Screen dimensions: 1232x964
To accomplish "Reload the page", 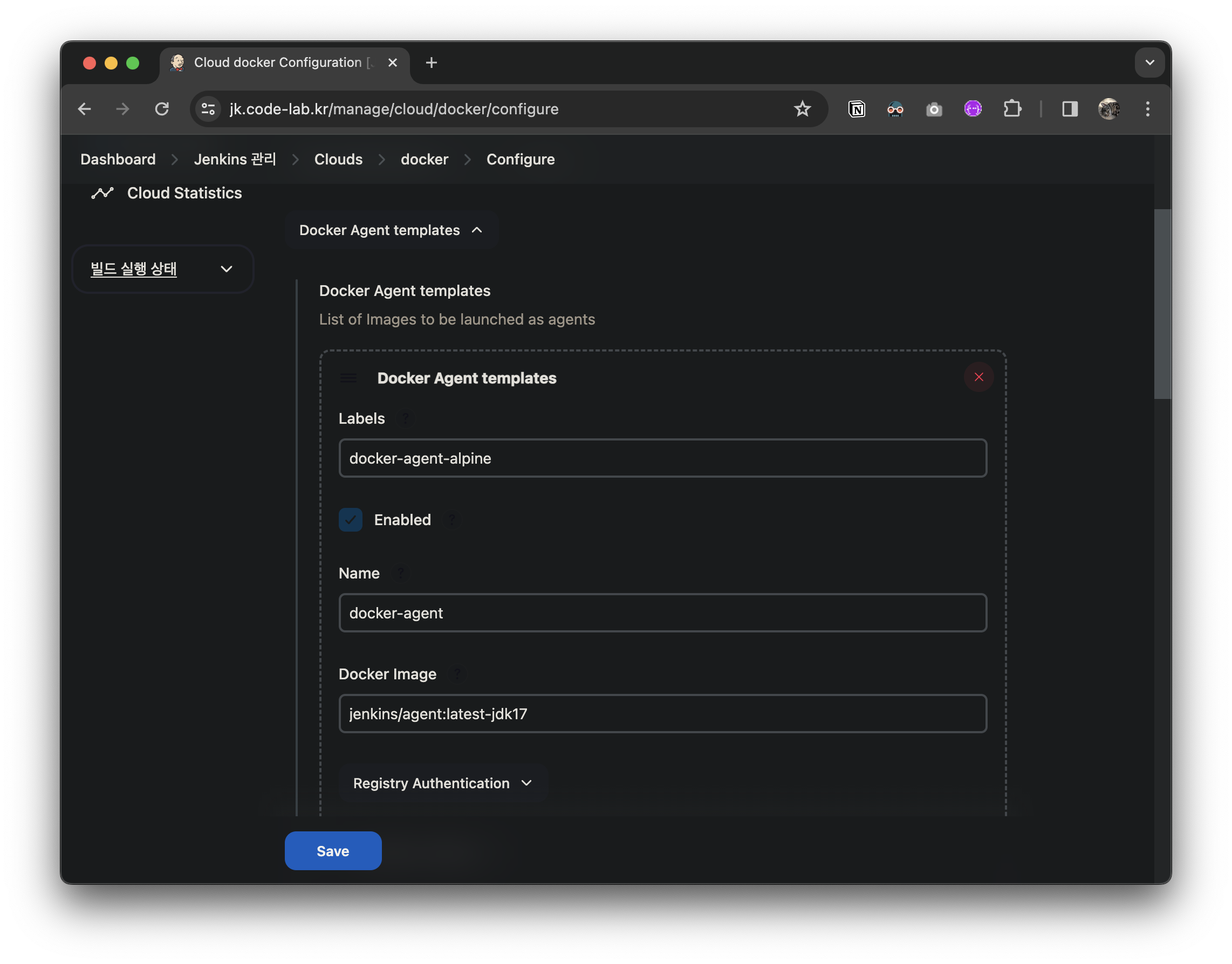I will (162, 109).
